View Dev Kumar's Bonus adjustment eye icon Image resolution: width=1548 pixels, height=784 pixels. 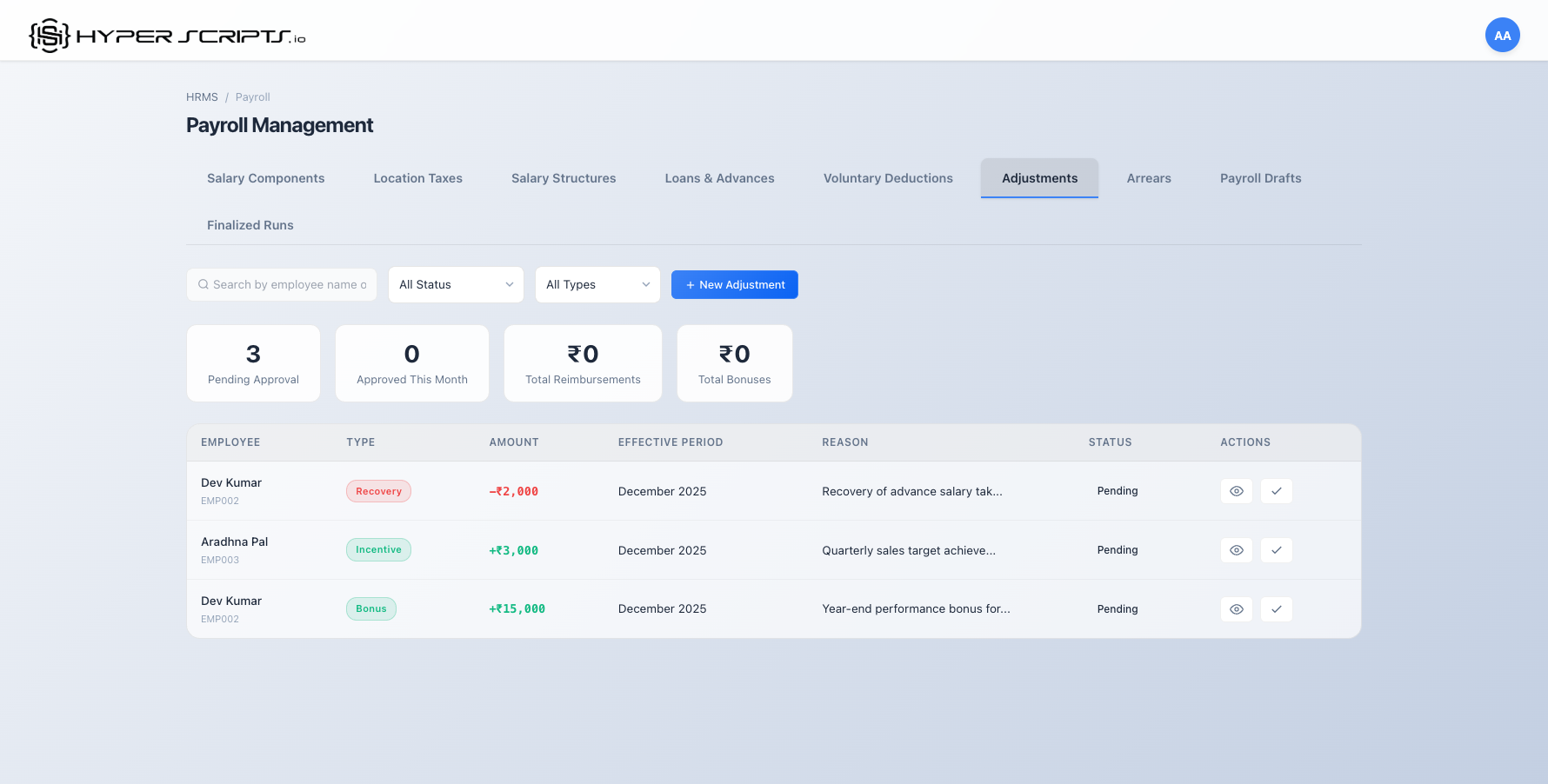[x=1236, y=609]
